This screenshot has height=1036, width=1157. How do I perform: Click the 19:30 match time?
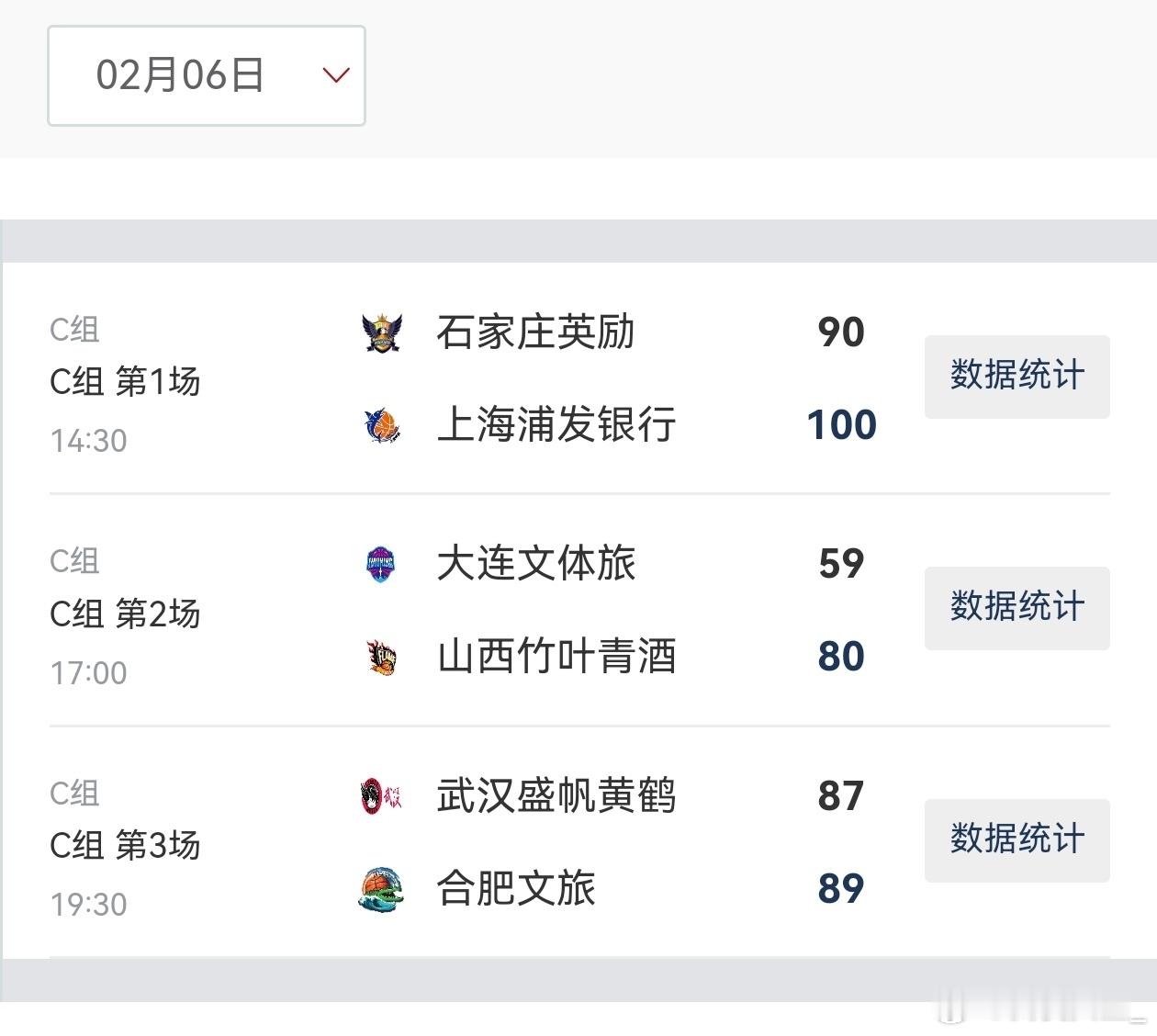[x=89, y=905]
